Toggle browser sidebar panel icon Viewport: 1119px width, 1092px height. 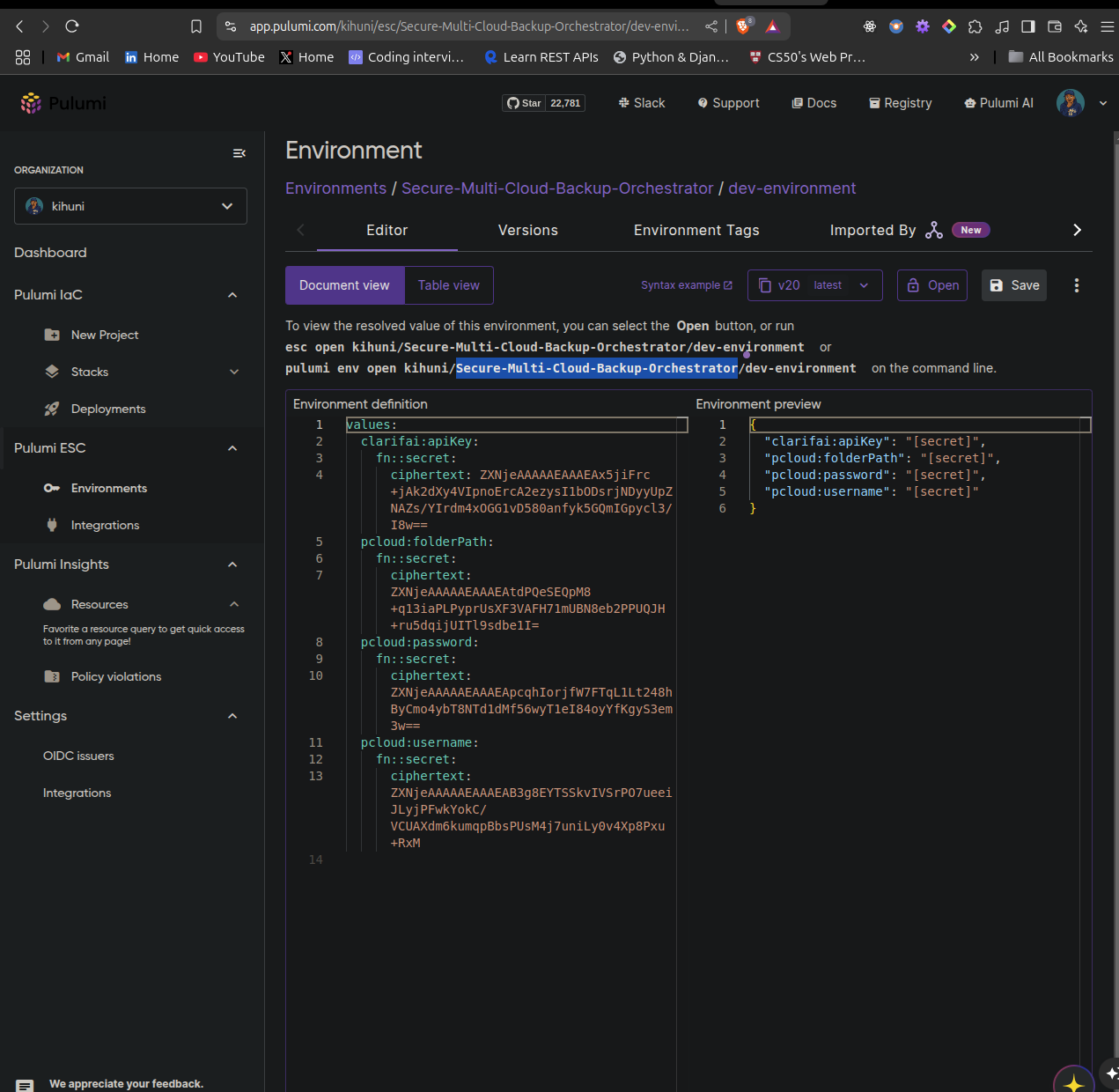pos(1027,26)
